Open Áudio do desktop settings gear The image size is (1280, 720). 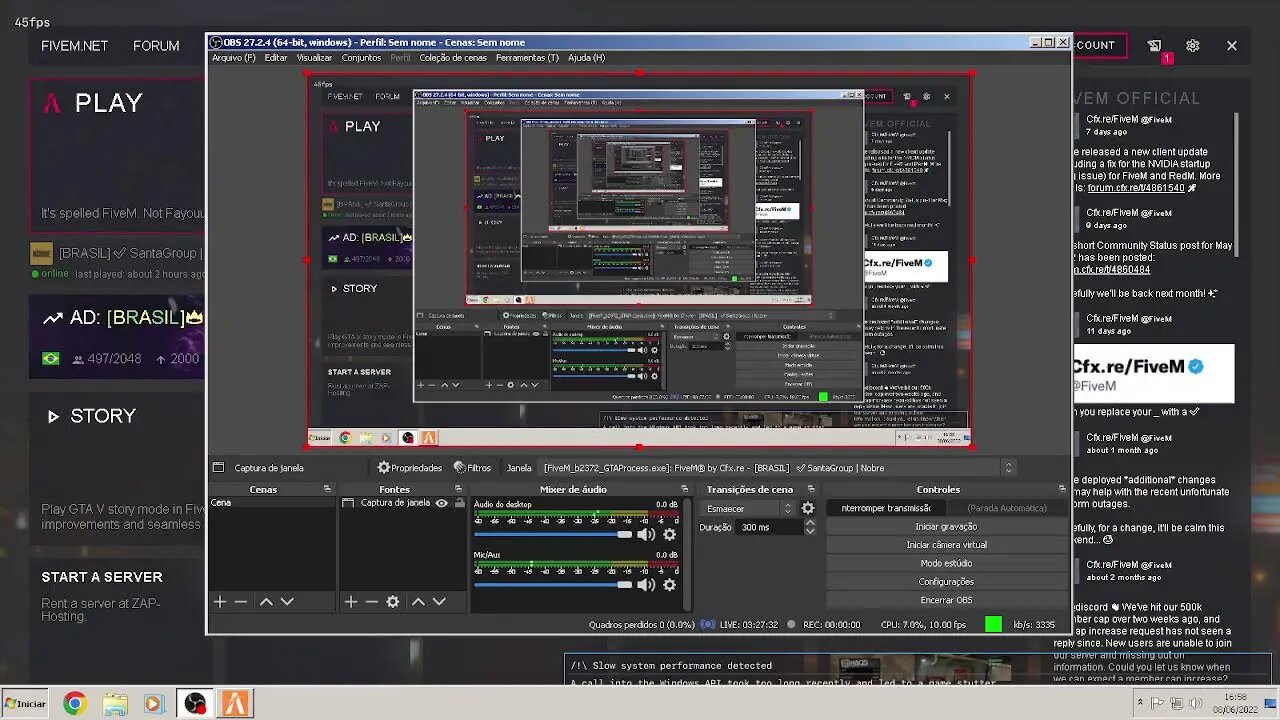coord(670,534)
